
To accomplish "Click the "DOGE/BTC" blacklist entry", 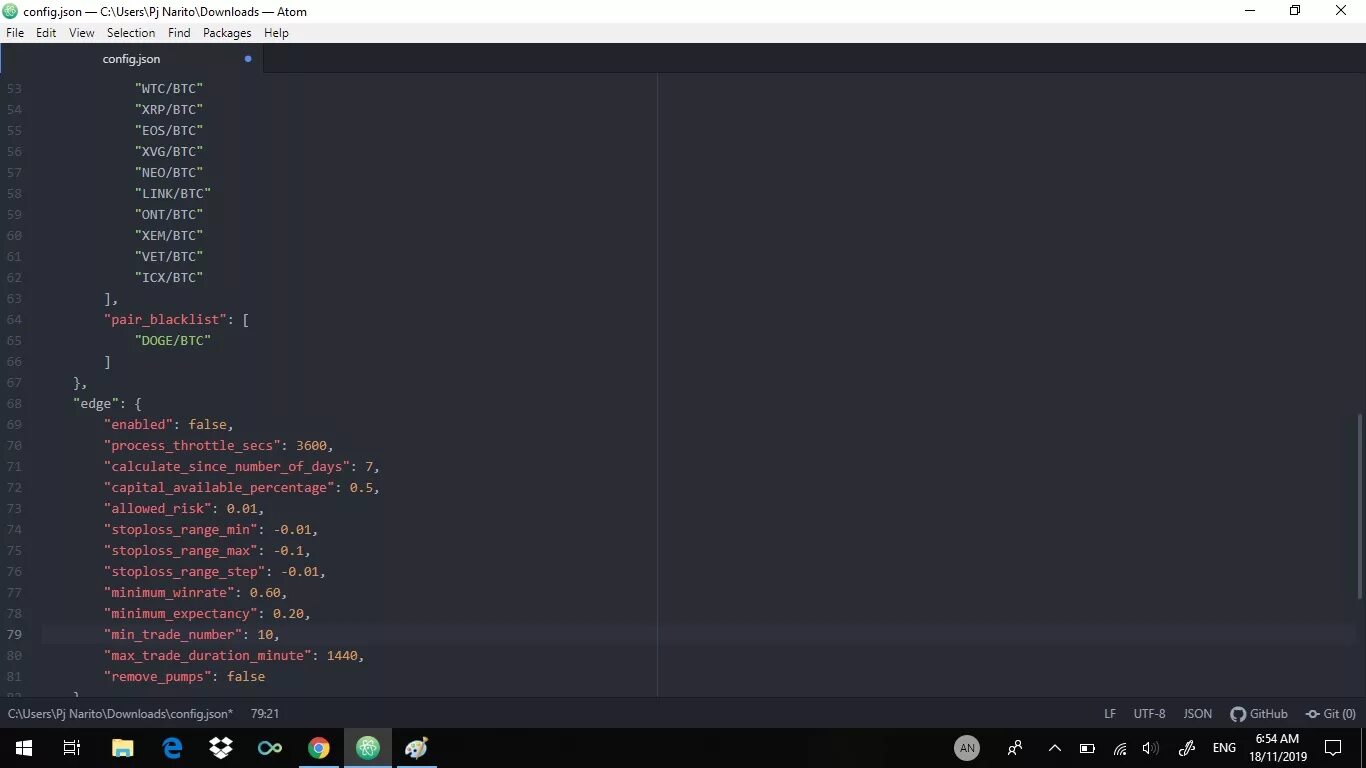I will (173, 341).
